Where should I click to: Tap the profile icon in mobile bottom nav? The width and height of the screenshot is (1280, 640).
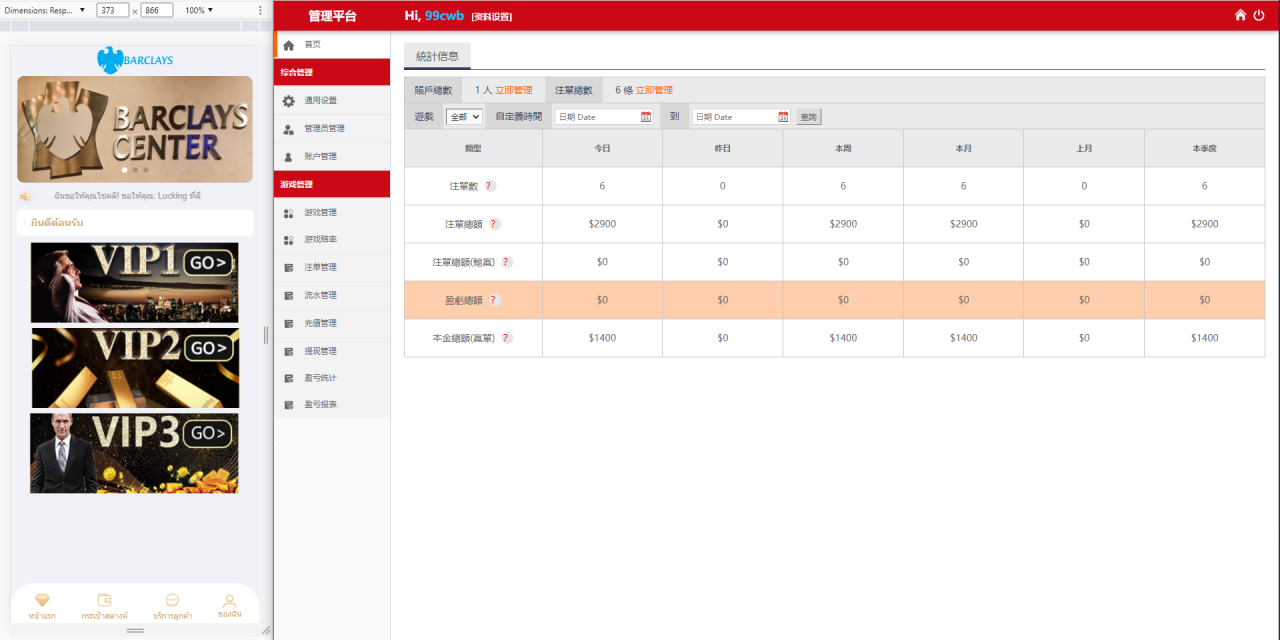tap(229, 600)
